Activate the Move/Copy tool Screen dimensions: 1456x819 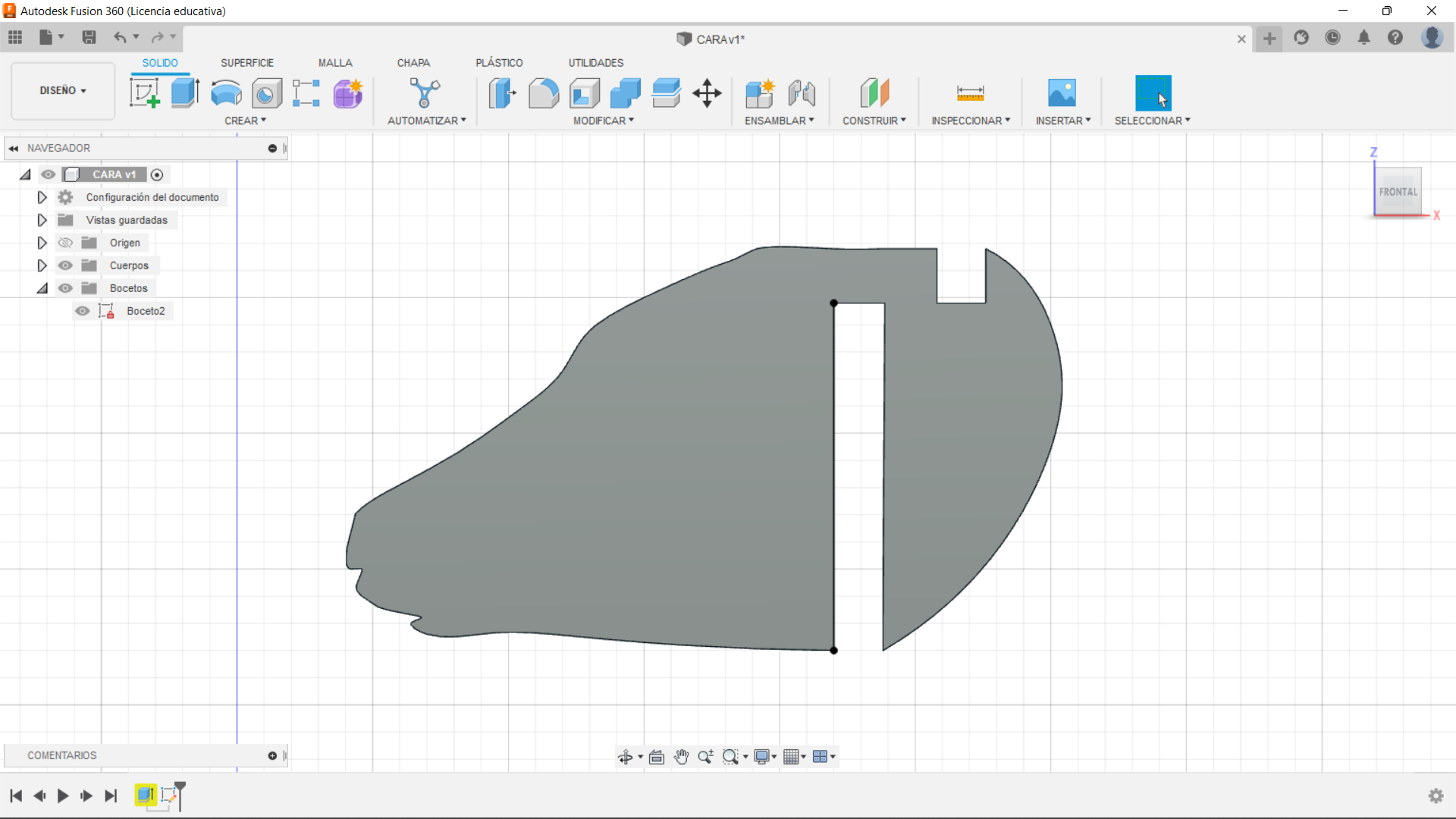tap(707, 93)
